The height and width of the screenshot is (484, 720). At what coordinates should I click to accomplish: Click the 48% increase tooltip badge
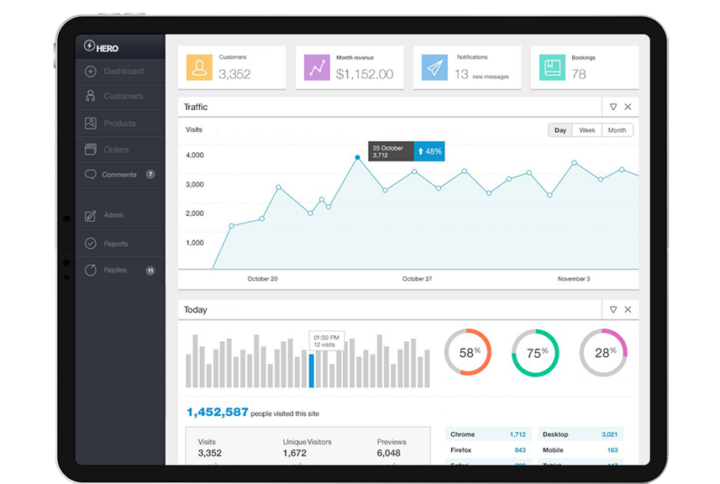429,151
